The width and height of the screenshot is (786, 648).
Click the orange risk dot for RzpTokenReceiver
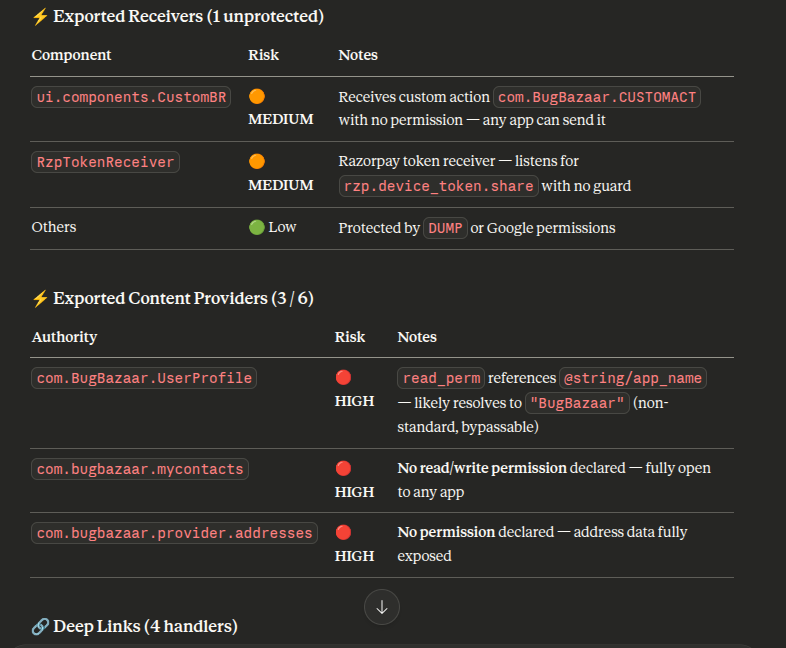click(x=257, y=161)
